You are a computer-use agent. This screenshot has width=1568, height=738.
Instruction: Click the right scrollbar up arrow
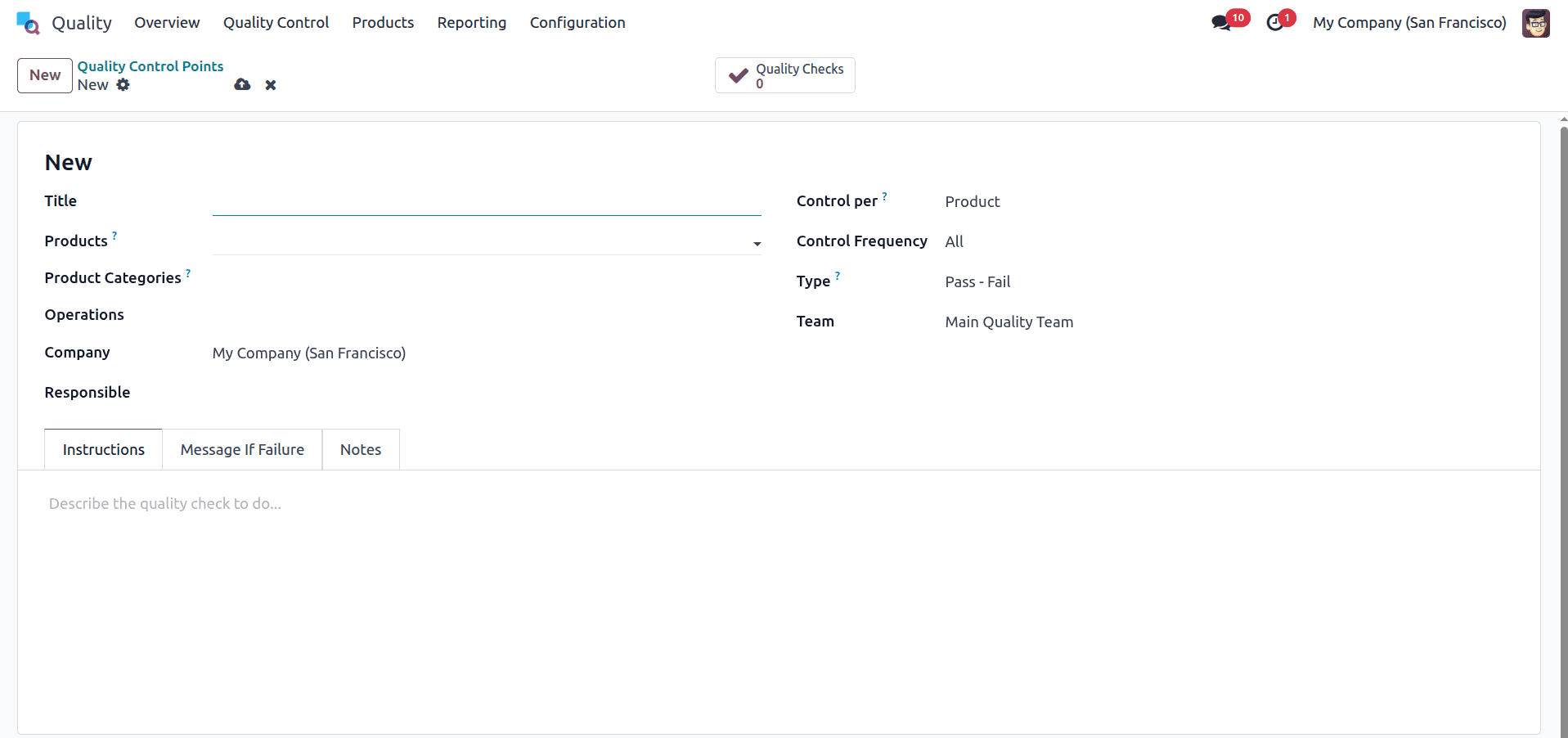1563,119
